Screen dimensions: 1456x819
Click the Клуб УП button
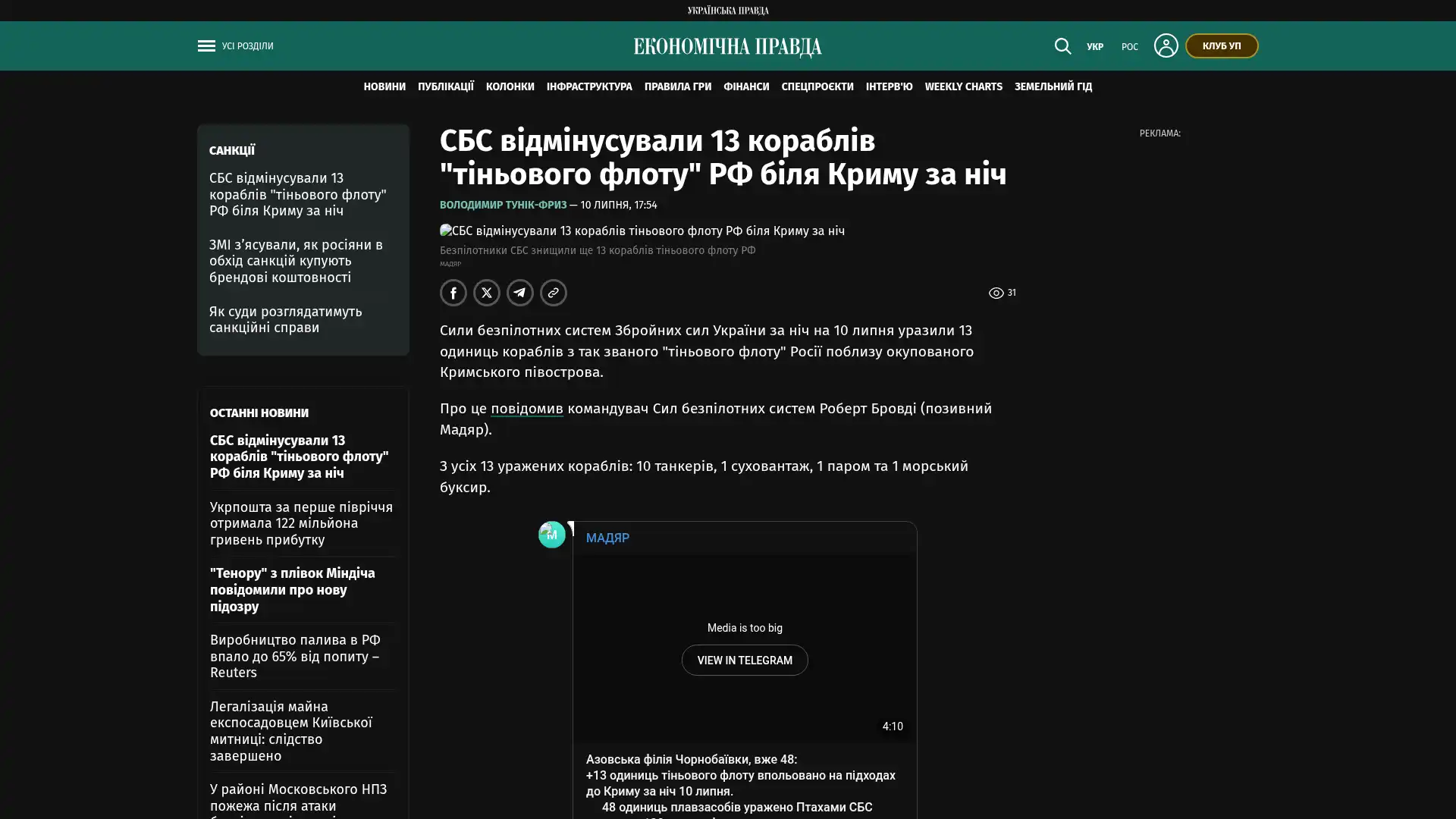pos(1222,46)
